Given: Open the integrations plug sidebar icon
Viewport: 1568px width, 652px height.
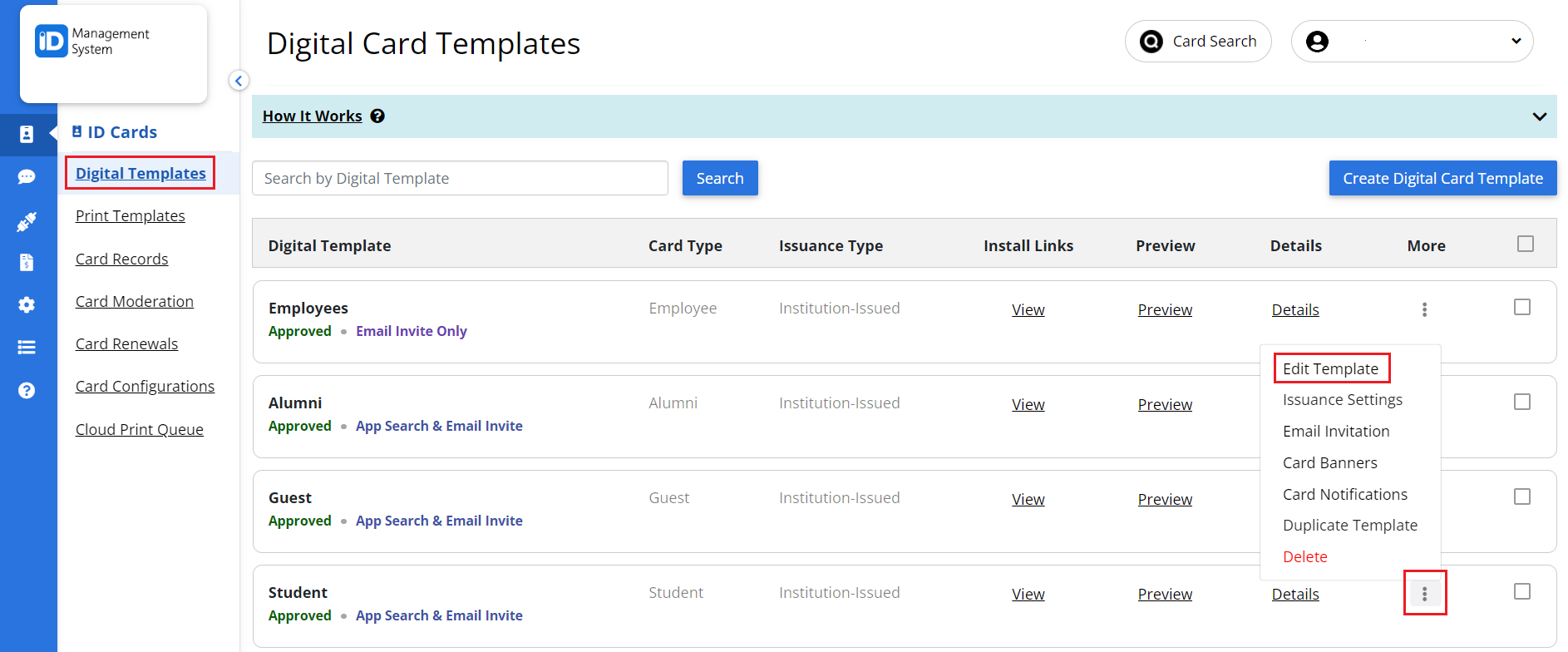Looking at the screenshot, I should pos(27,221).
